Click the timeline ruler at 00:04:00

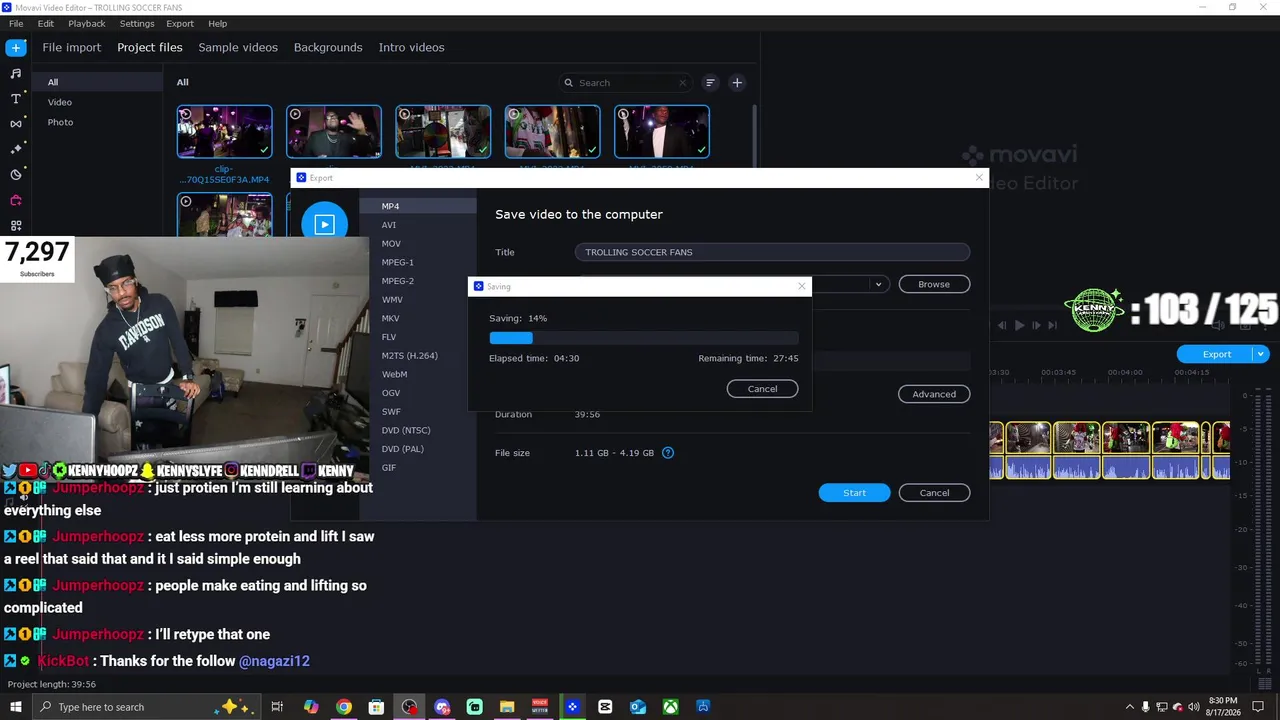tap(1125, 372)
